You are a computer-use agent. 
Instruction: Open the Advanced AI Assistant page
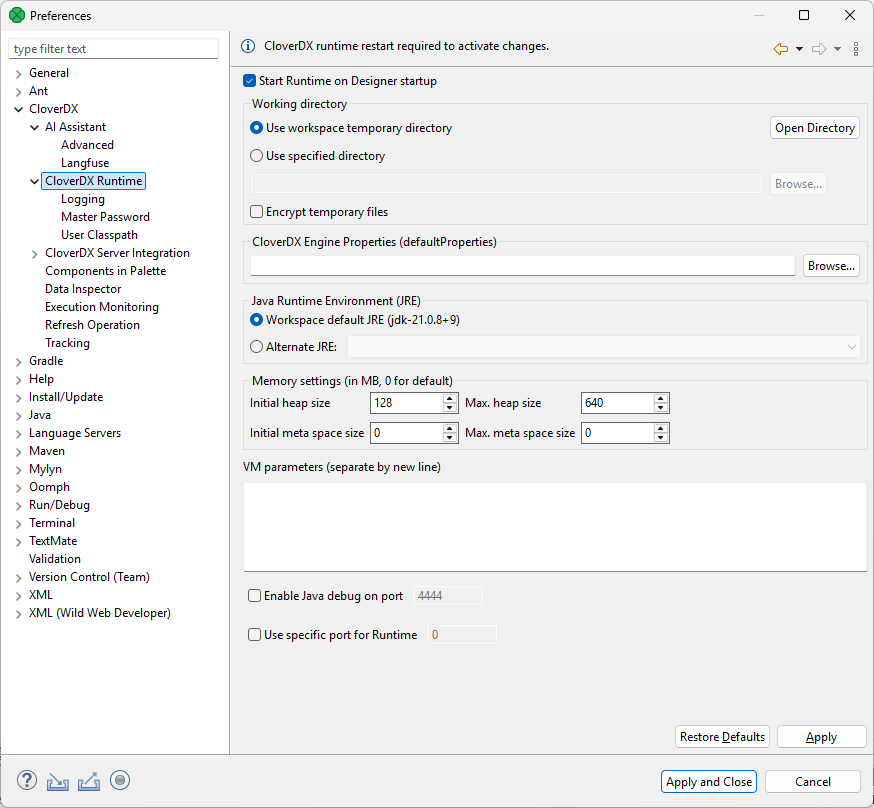88,145
